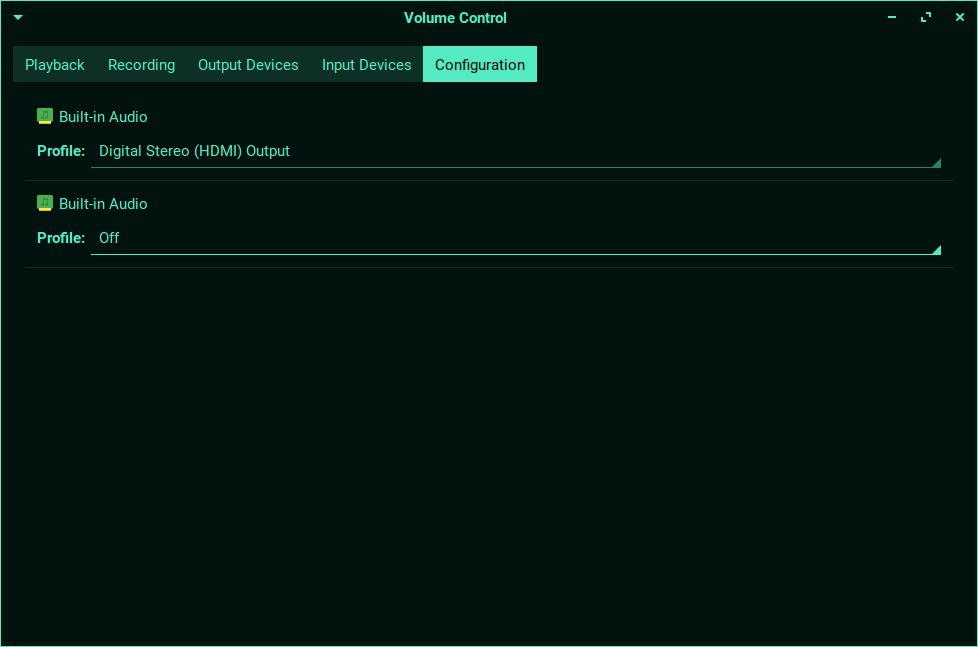
Task: Click the arrow on the Off profile combo box
Action: pyautogui.click(x=935, y=249)
